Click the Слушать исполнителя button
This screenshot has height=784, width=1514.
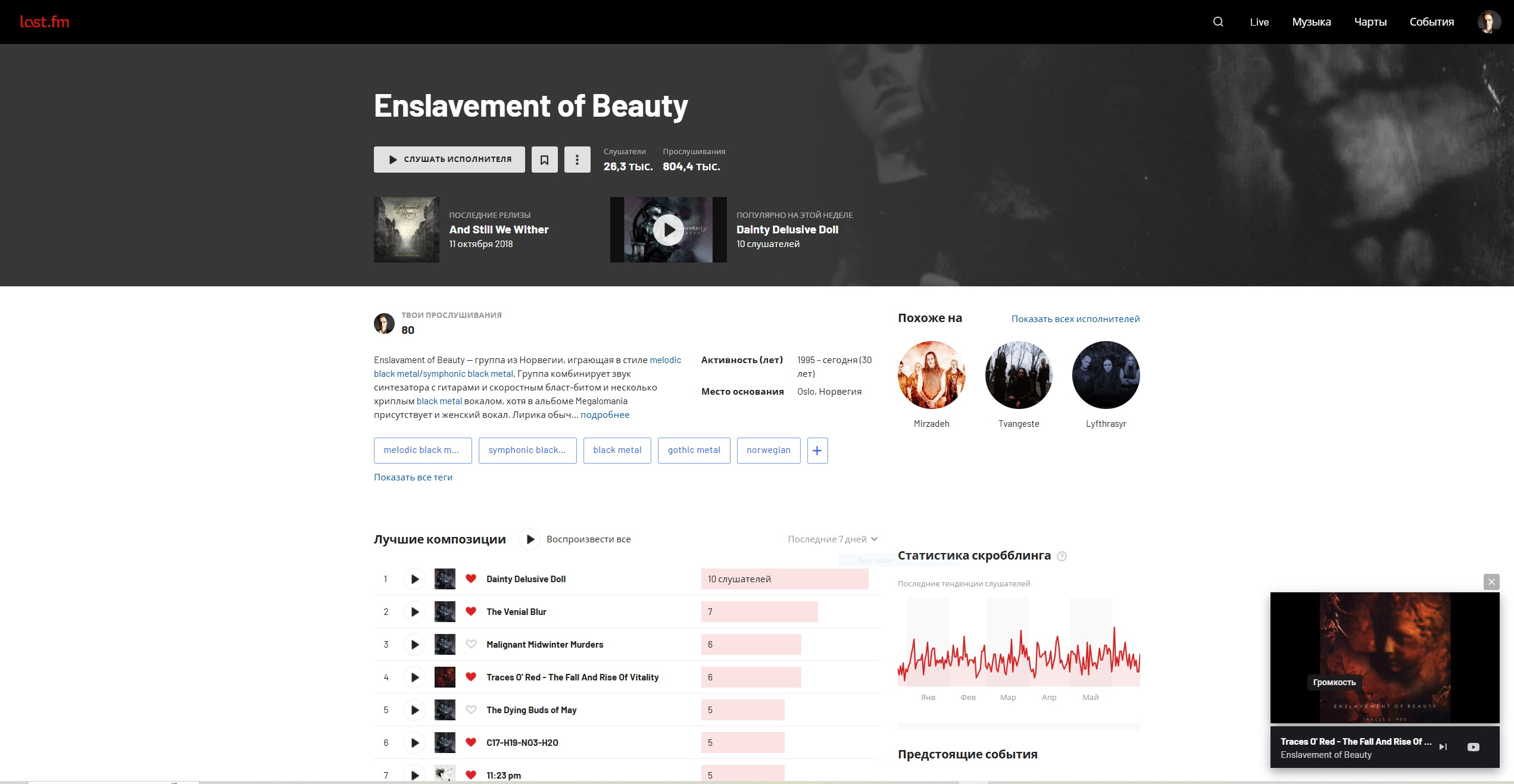(449, 160)
